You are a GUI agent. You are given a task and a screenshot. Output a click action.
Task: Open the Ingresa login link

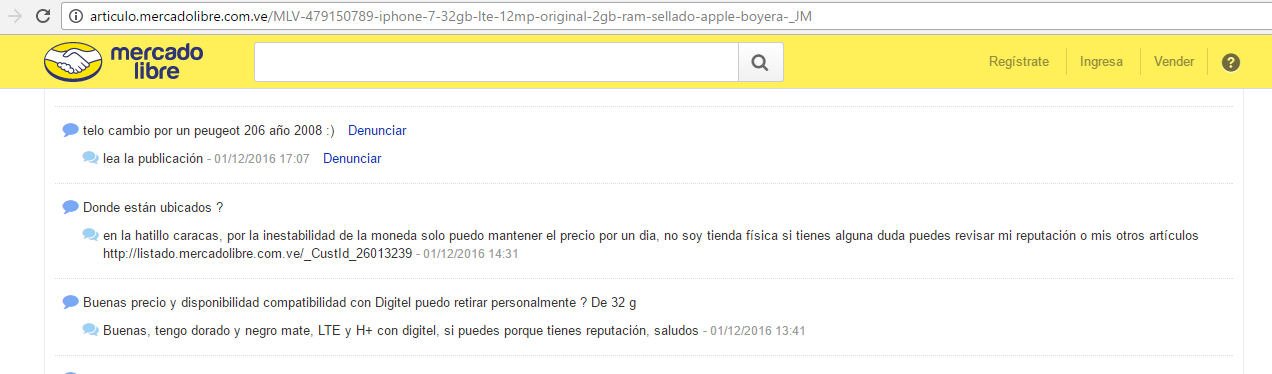[1101, 62]
